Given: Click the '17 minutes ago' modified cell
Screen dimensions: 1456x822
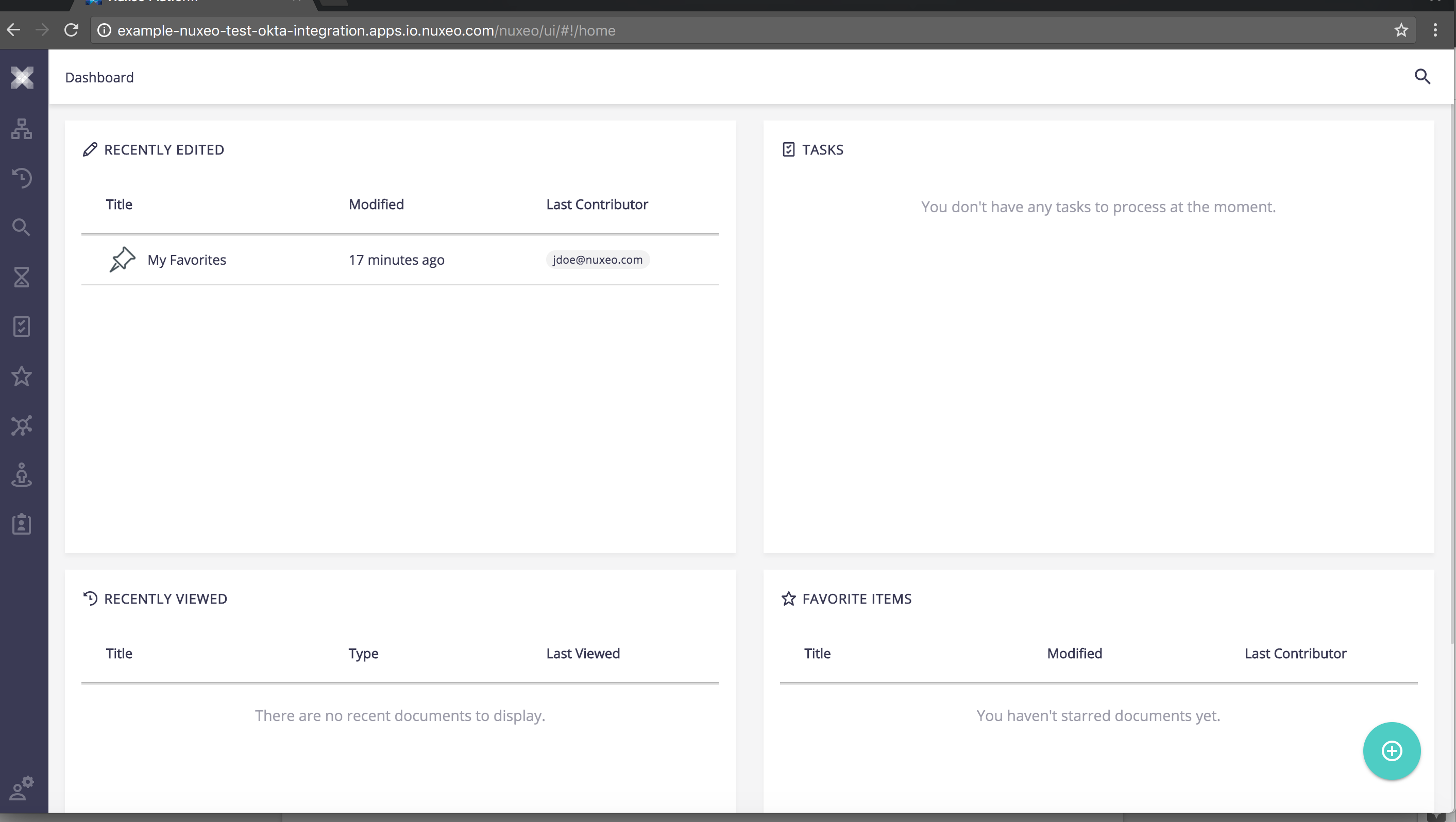Looking at the screenshot, I should (x=396, y=260).
